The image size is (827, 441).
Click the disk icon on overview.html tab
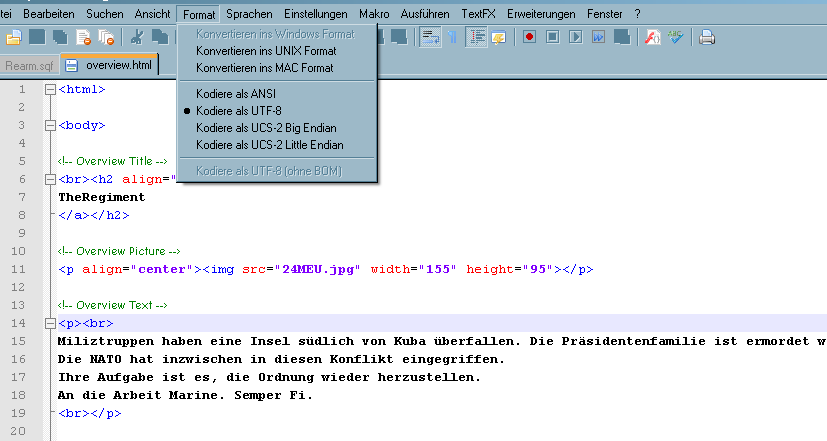point(71,65)
